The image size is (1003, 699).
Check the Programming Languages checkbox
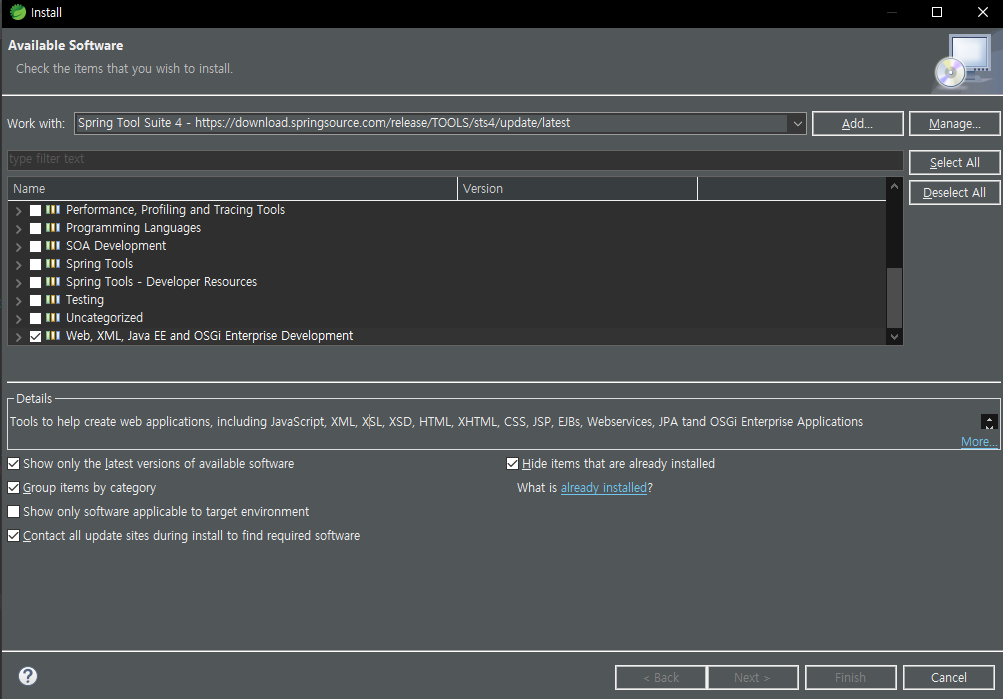(35, 228)
